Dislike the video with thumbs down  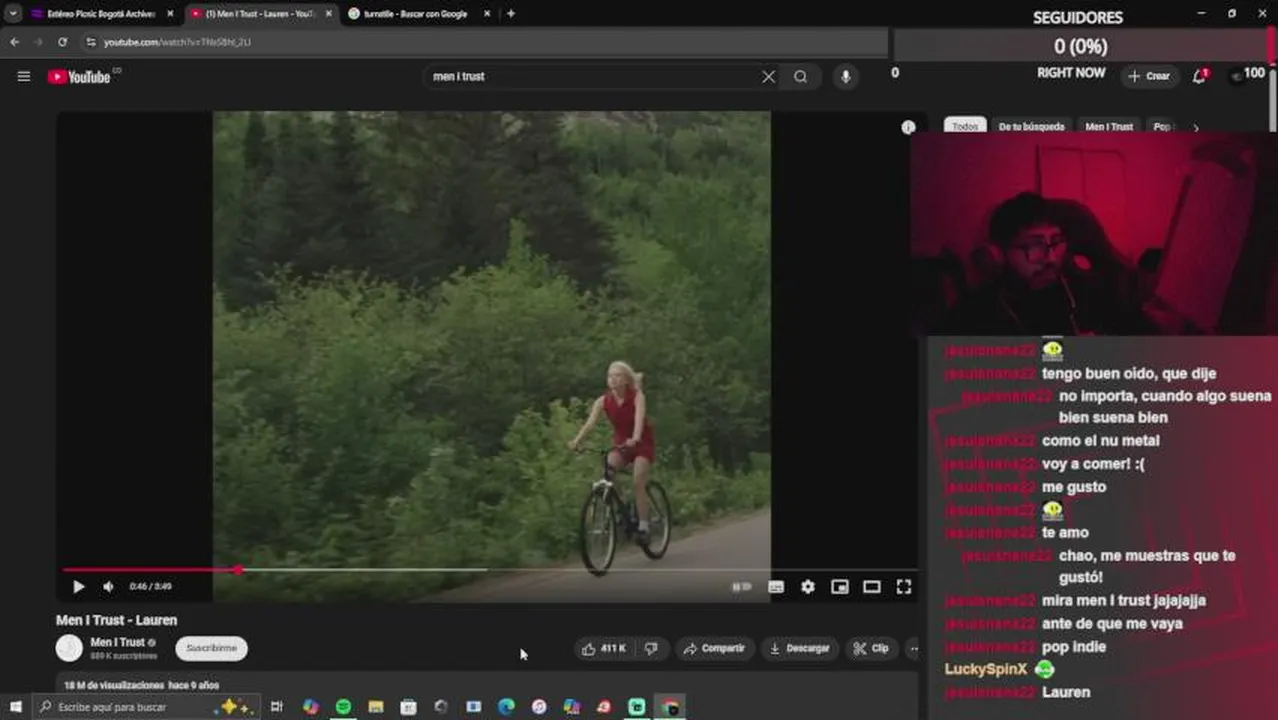651,648
